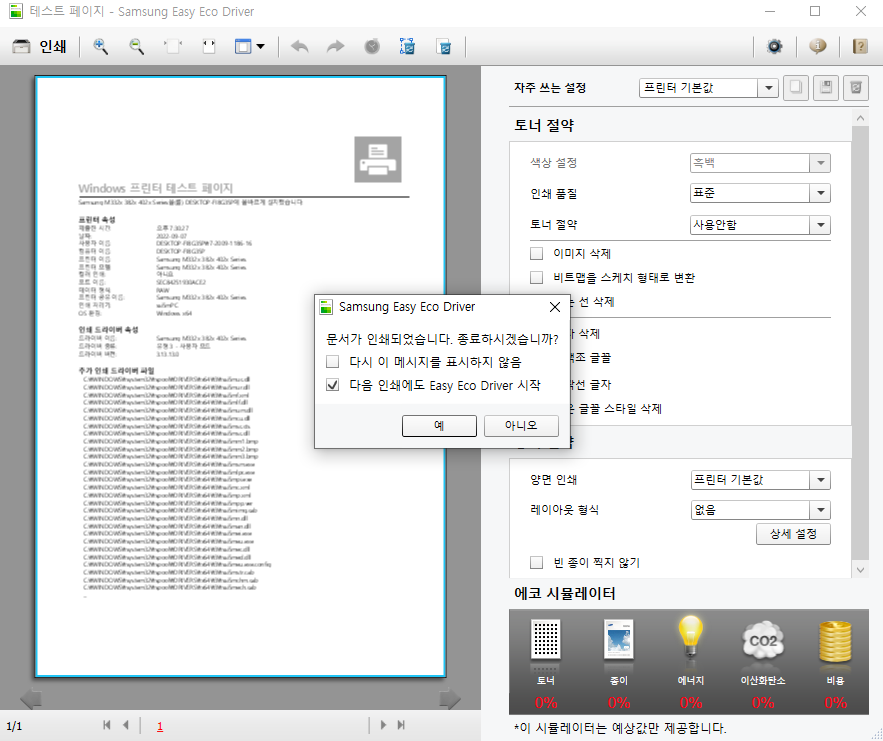
Task: Click the 인쇄 print button in toolbar
Action: (39, 47)
